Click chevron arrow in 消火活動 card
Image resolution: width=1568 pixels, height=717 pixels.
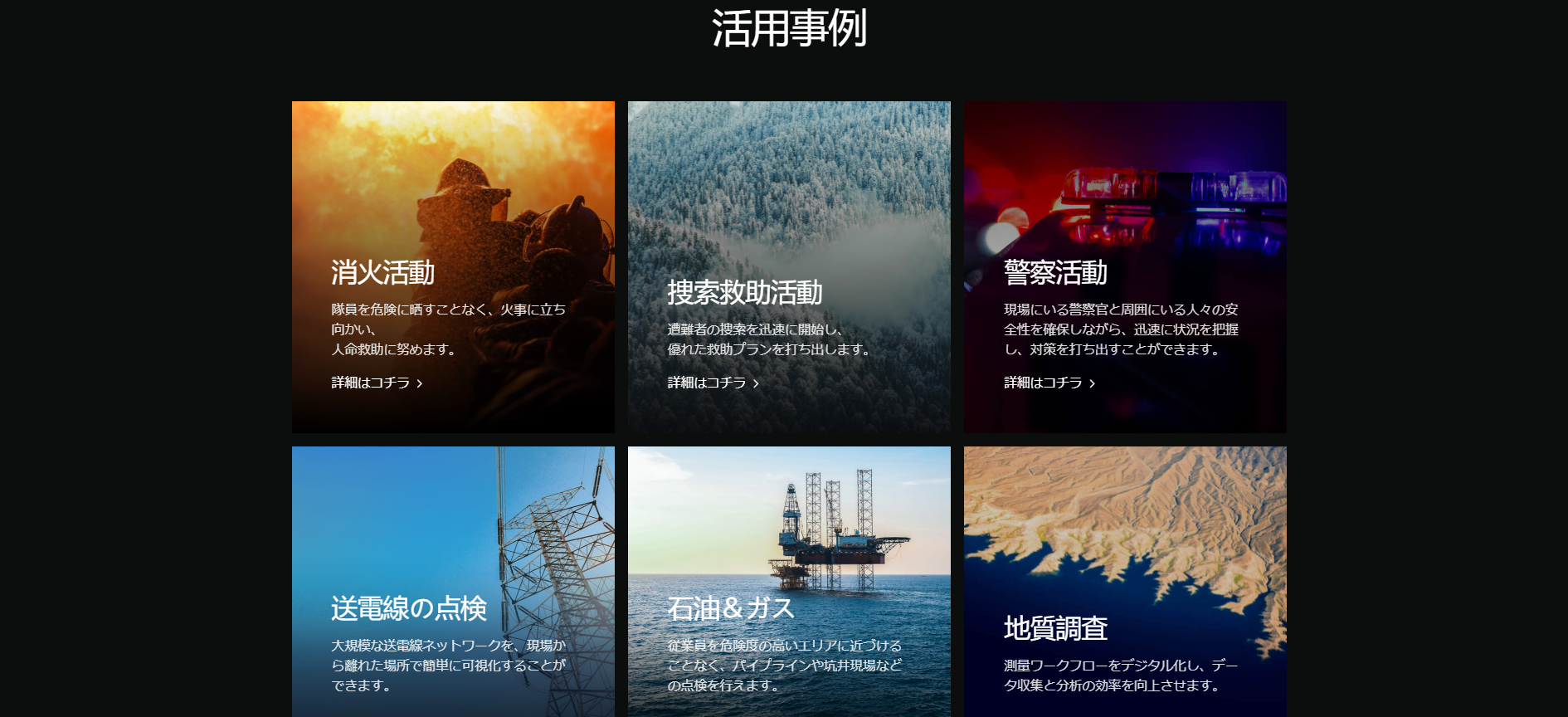coord(420,383)
